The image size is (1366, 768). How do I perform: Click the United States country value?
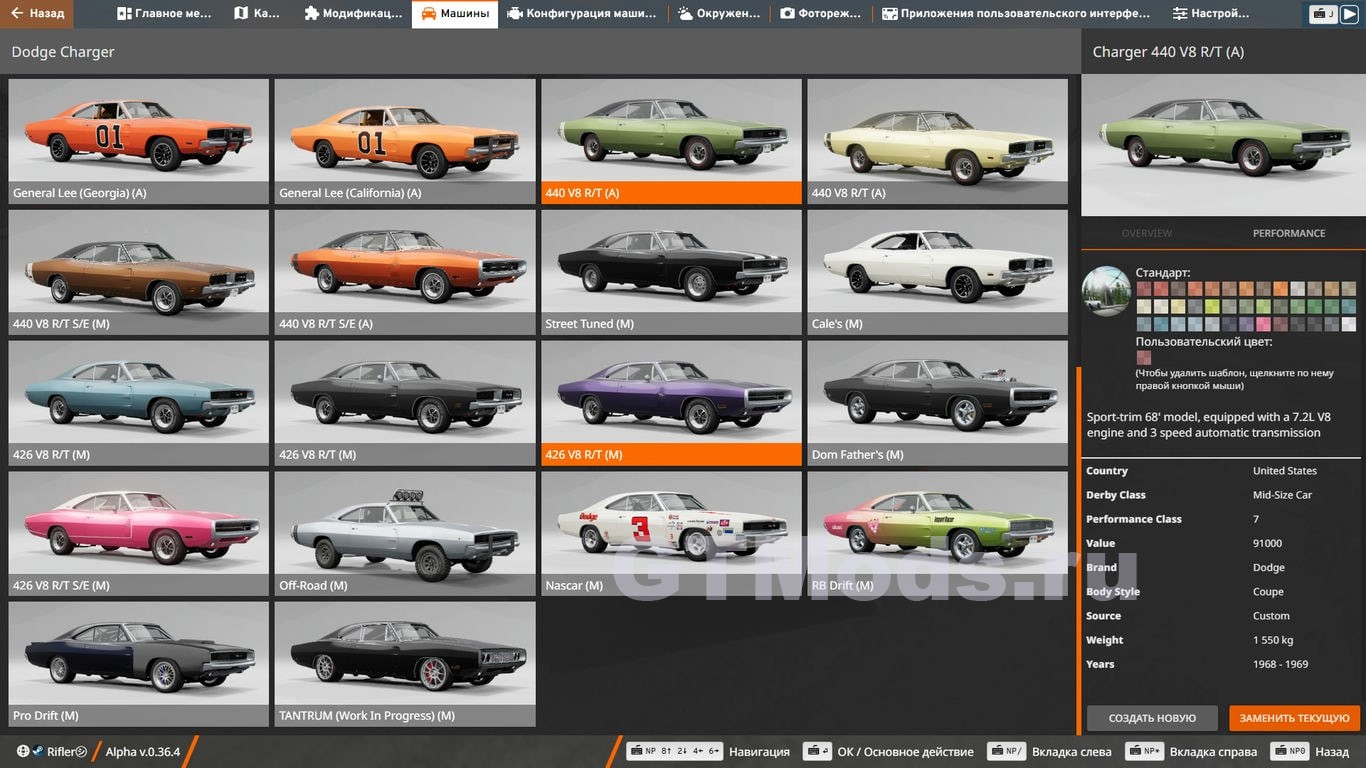point(1285,471)
